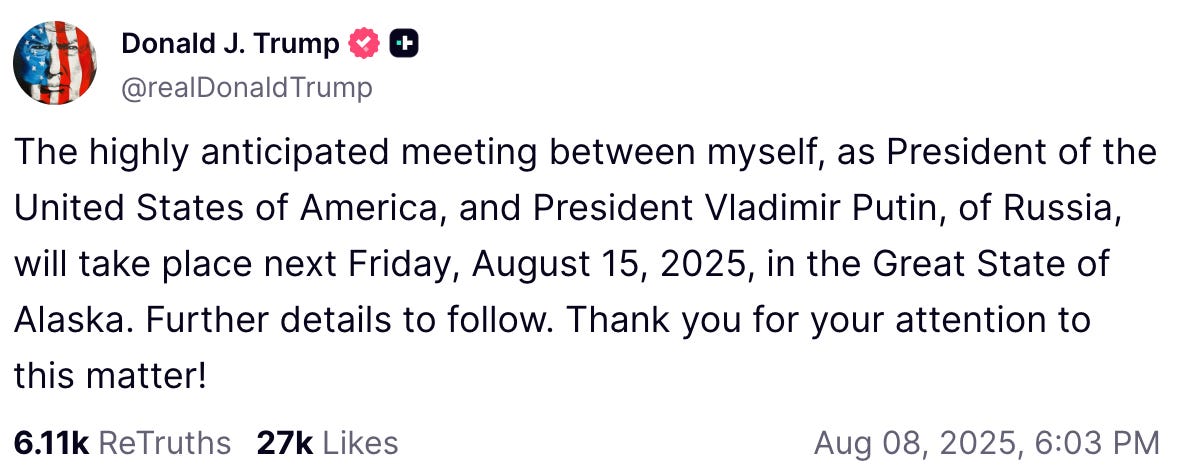Click the Likes label
This screenshot has width=1184, height=472.
pyautogui.click(x=360, y=443)
